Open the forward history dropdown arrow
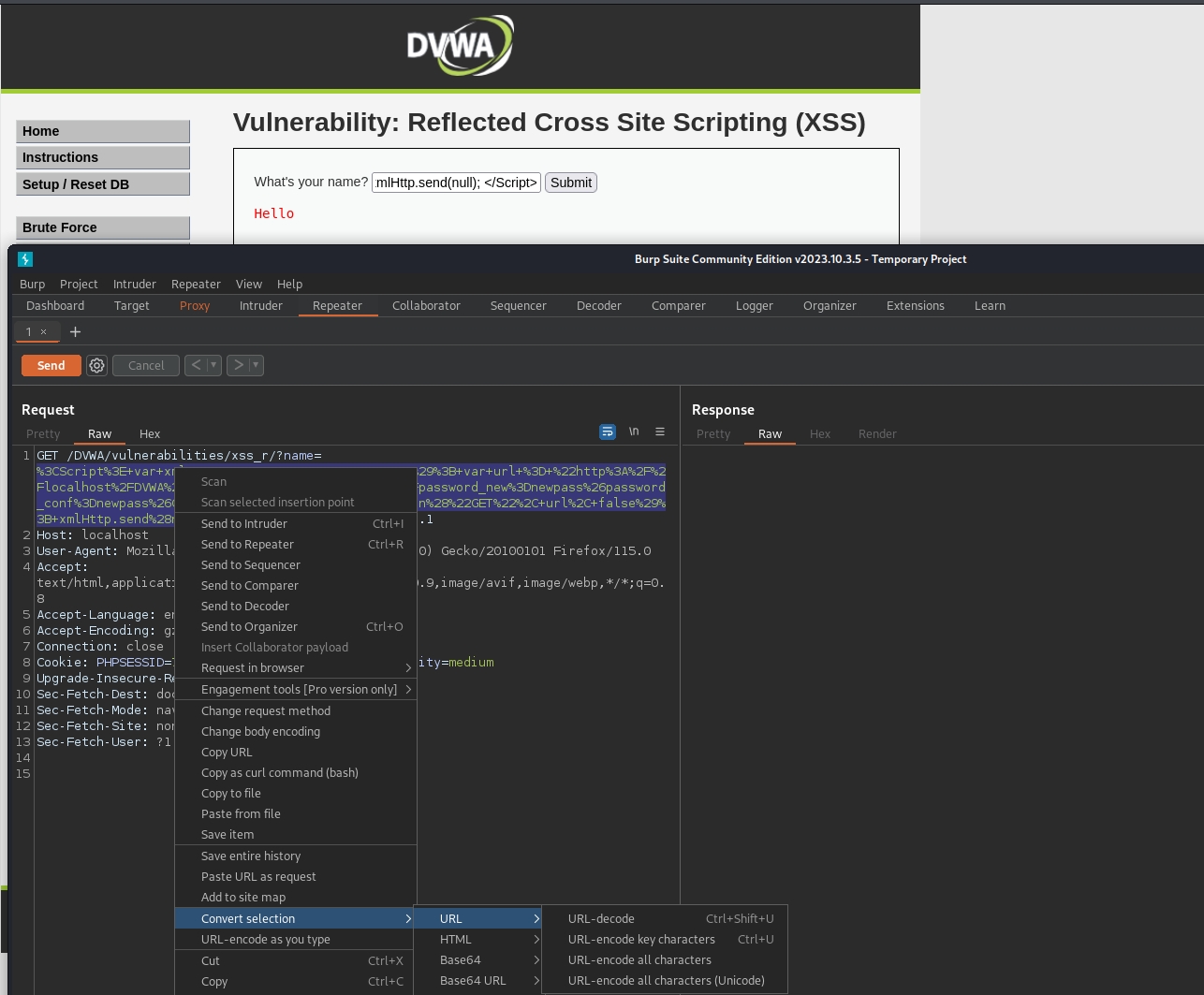This screenshot has width=1204, height=995. 256,365
